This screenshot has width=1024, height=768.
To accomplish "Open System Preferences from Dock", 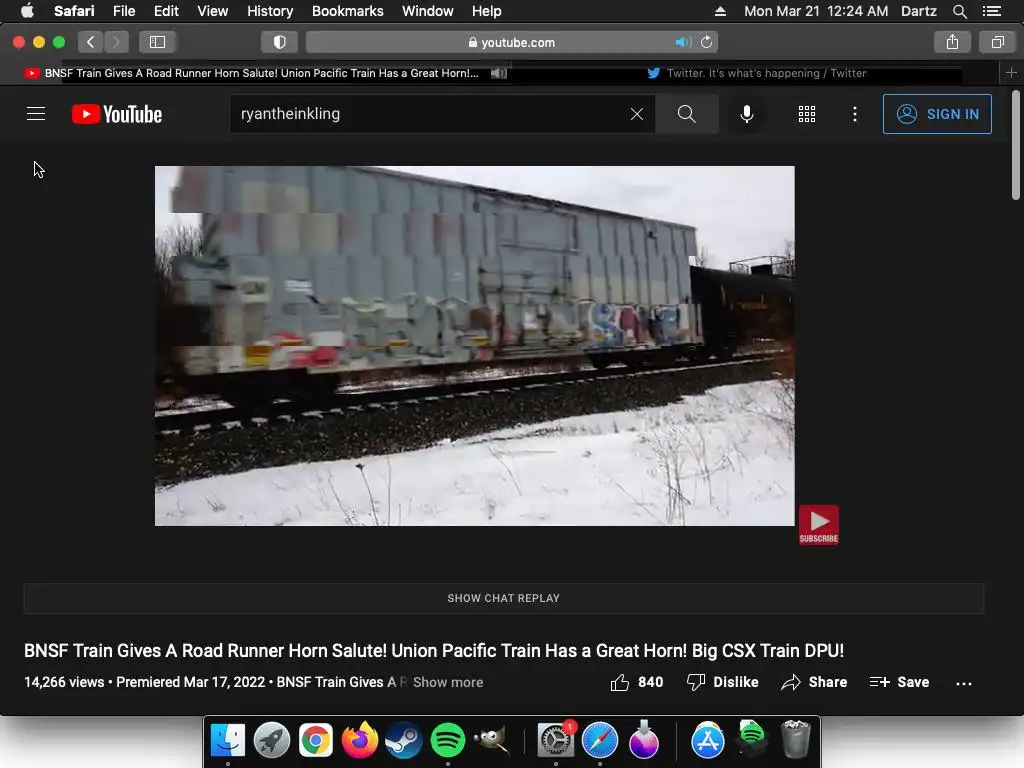I will click(556, 741).
